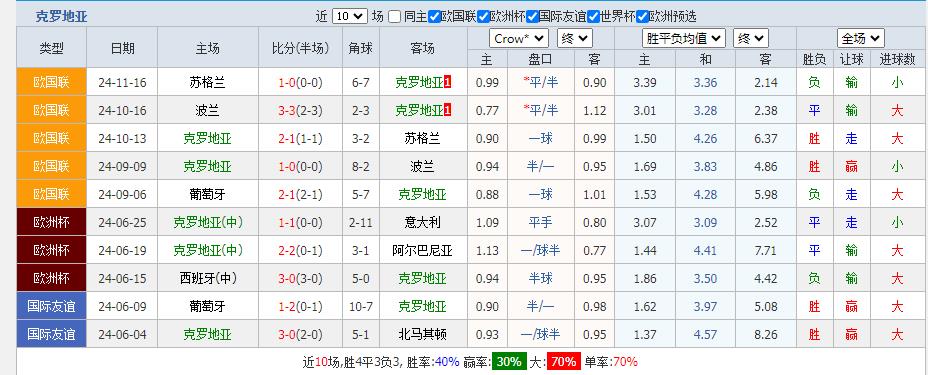Click corner count 2-11 in 24-06-25 row
Screen dimensions: 928x375
[361, 222]
